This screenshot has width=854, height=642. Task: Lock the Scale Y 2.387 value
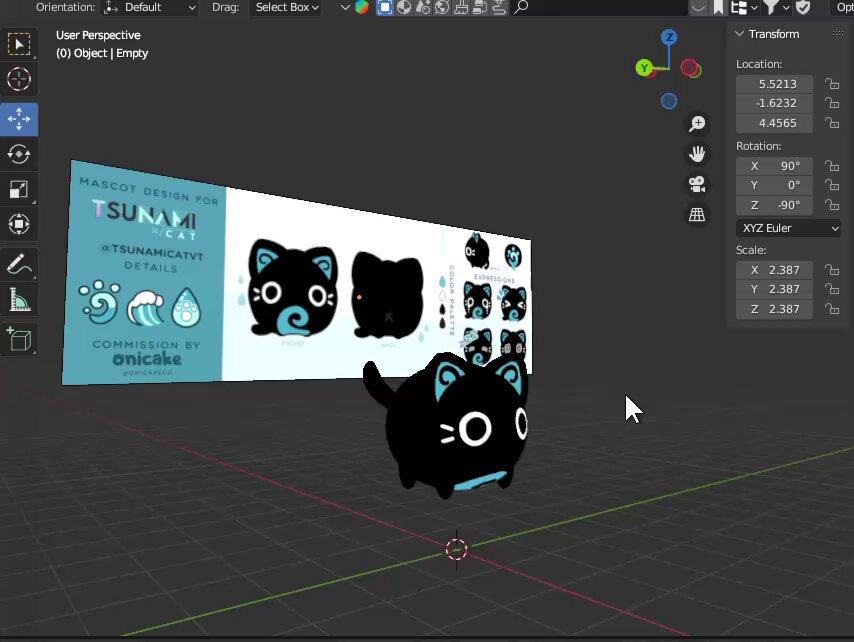click(832, 289)
